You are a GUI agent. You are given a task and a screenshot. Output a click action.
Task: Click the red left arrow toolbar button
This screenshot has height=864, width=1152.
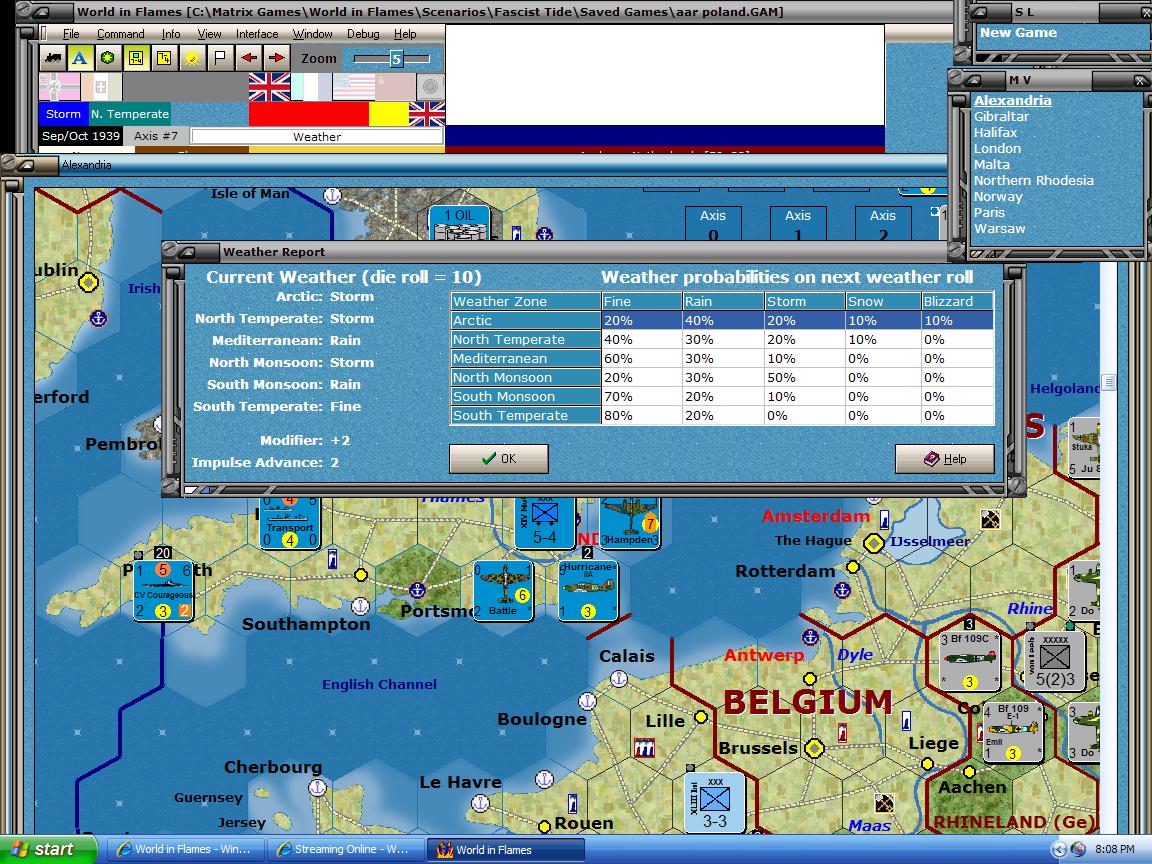coord(248,58)
